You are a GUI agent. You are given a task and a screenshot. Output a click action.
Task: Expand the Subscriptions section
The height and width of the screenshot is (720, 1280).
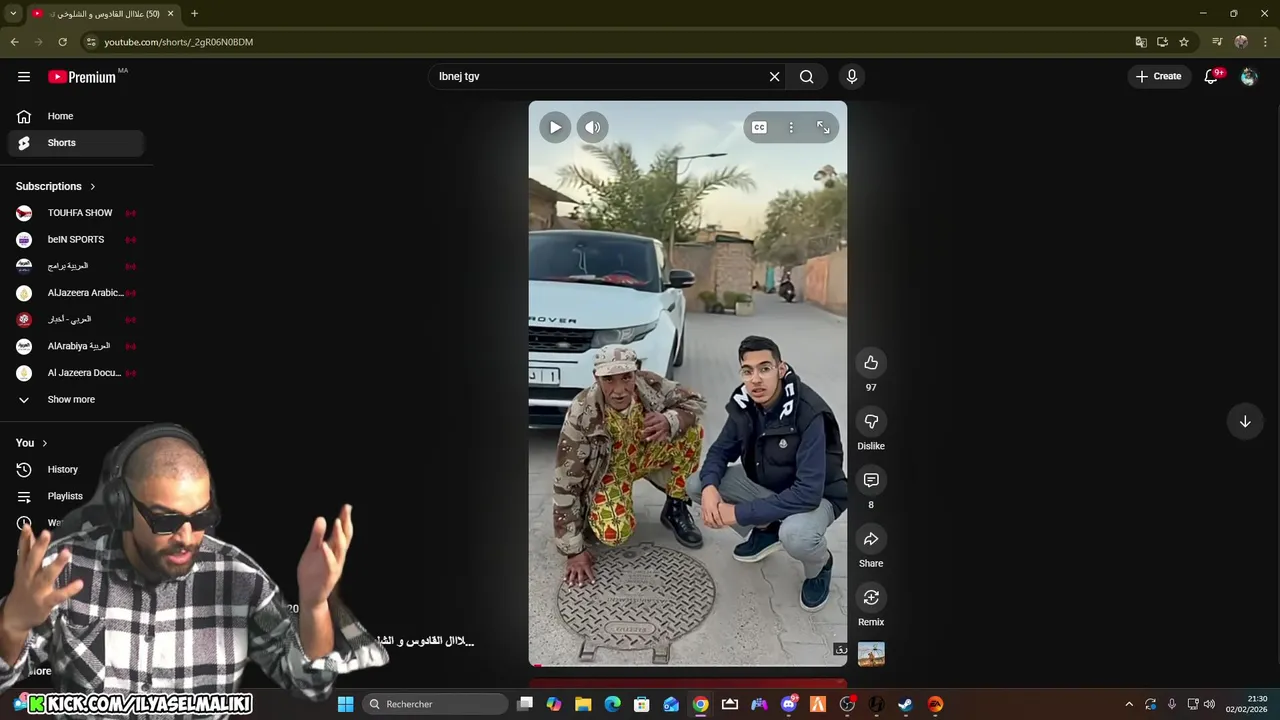point(56,186)
